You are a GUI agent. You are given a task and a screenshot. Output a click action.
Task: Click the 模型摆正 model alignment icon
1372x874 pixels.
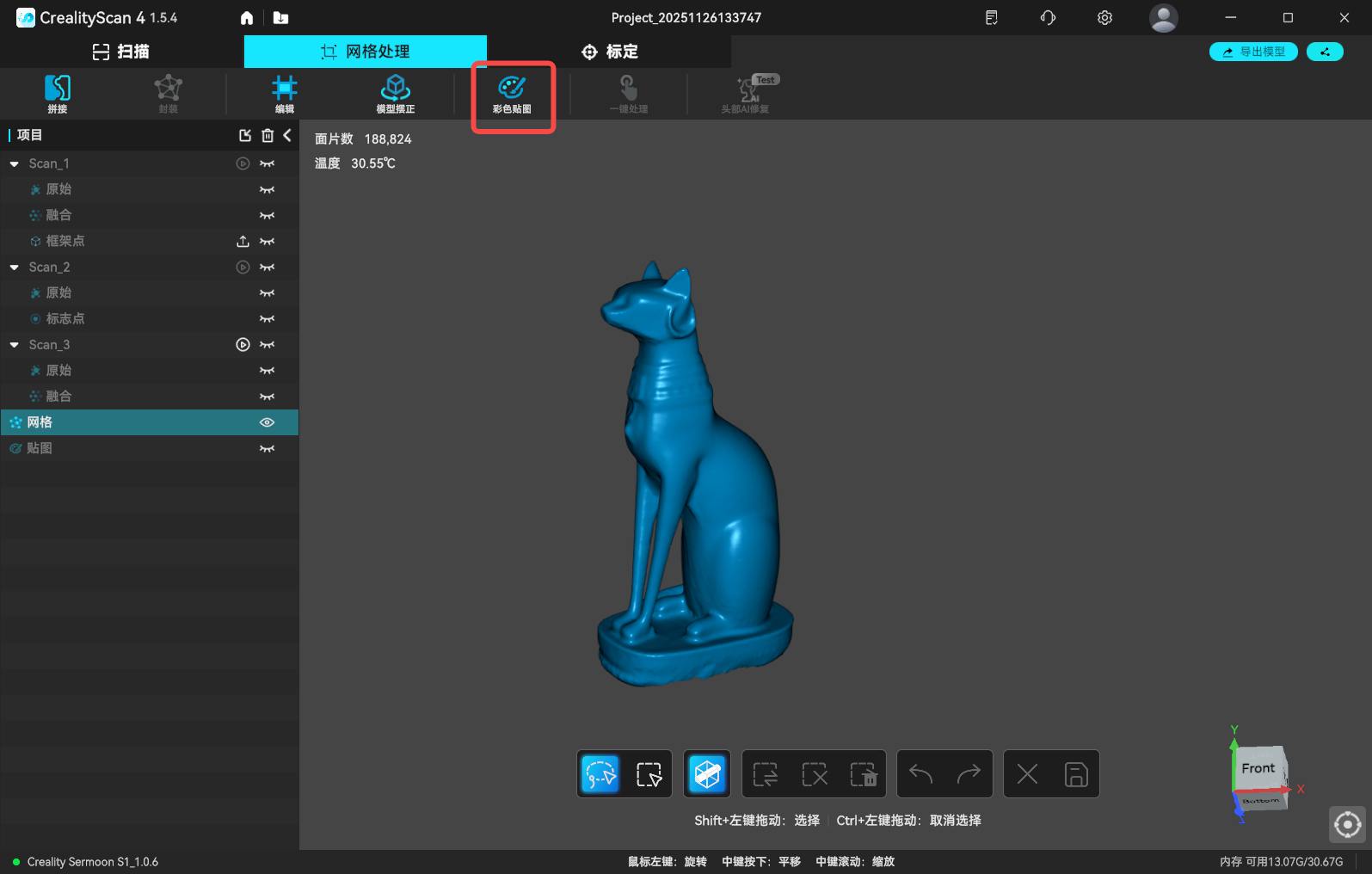click(396, 93)
